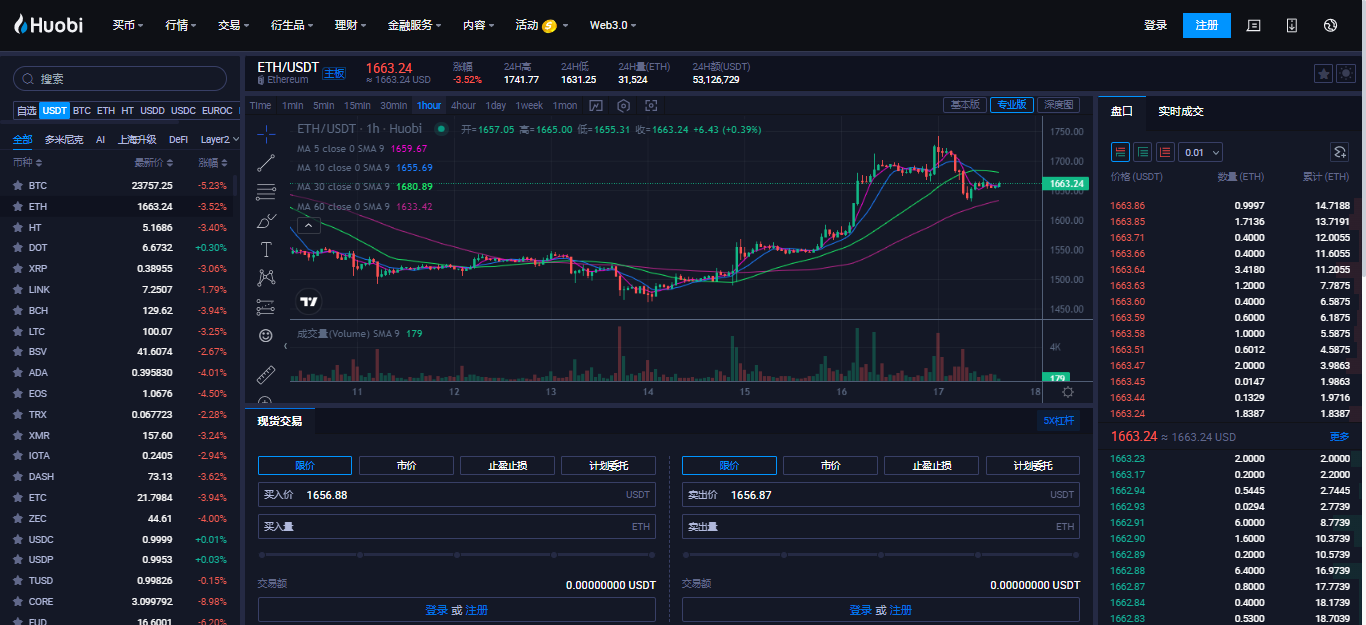This screenshot has width=1366, height=625.
Task: Click the blue 注册 button
Action: tap(1206, 25)
